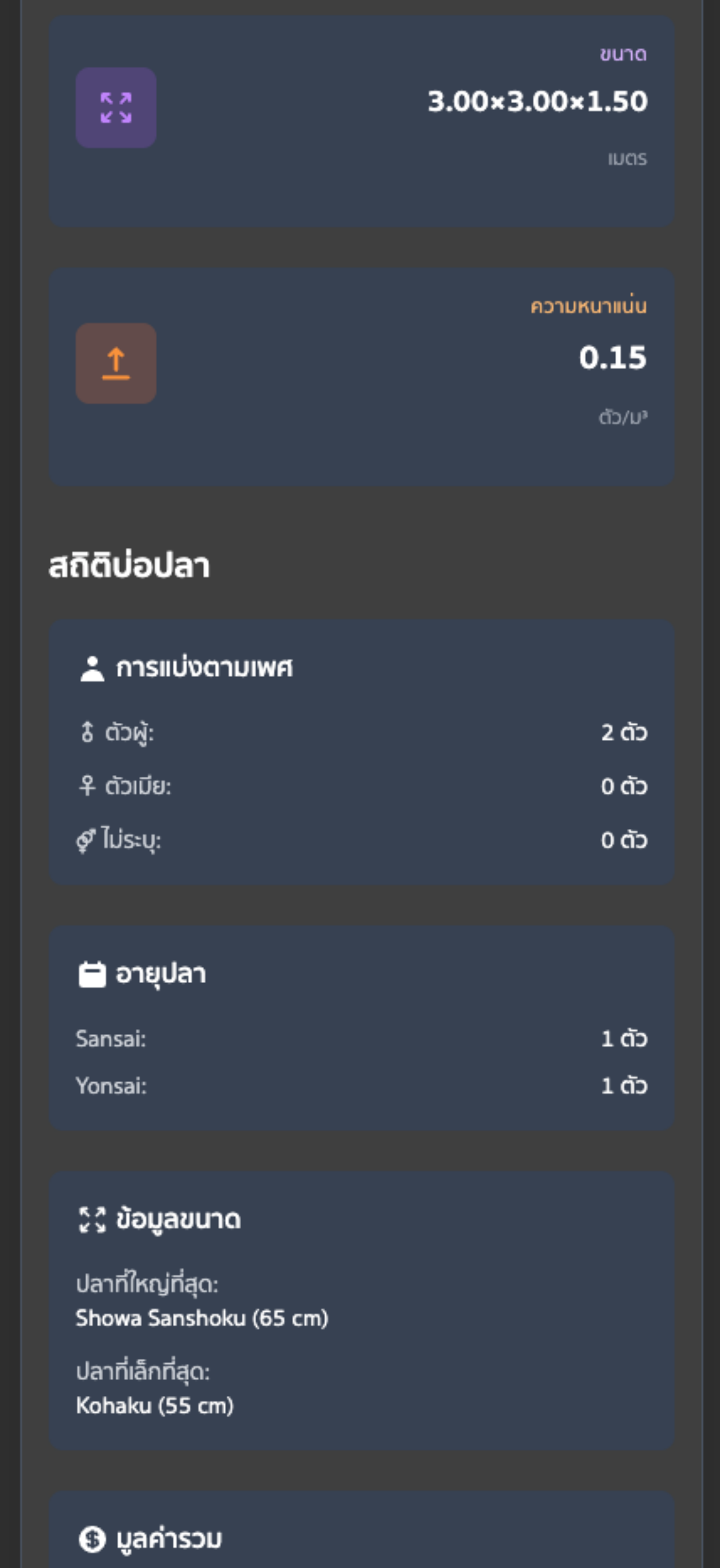Click the smallest fish Kohaku (55 cm)
Screen dimensions: 720x1568
tap(155, 1405)
